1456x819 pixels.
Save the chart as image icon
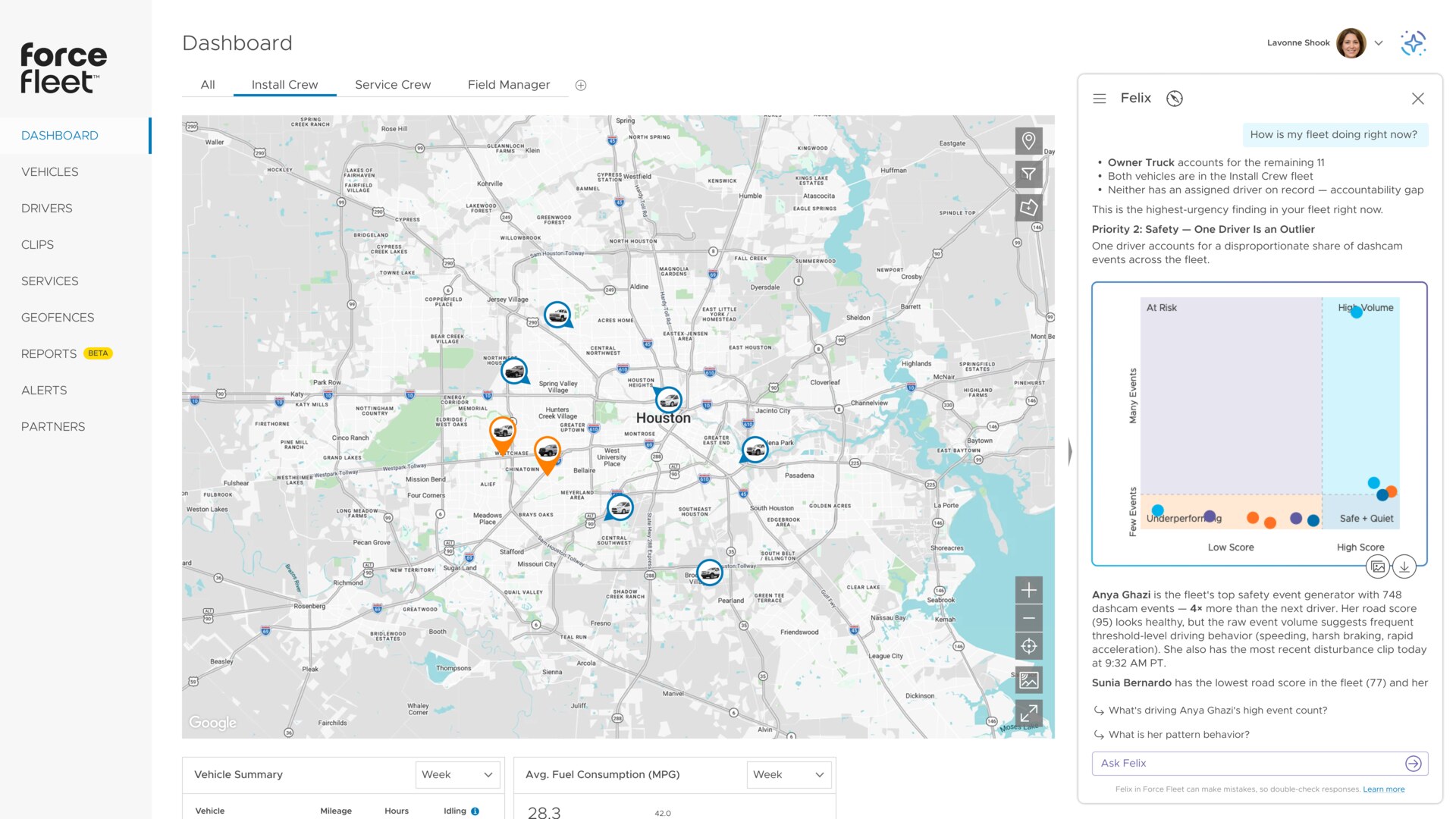click(1379, 566)
